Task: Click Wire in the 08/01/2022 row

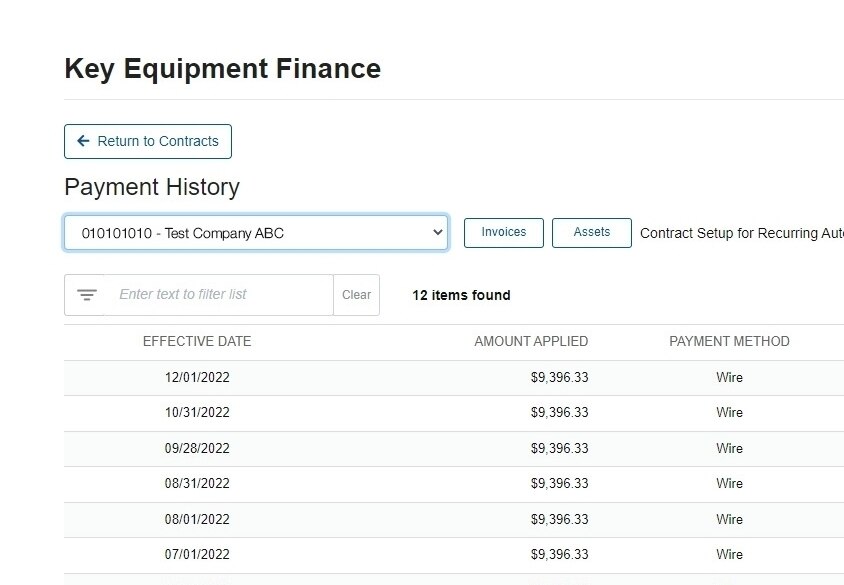Action: point(729,520)
